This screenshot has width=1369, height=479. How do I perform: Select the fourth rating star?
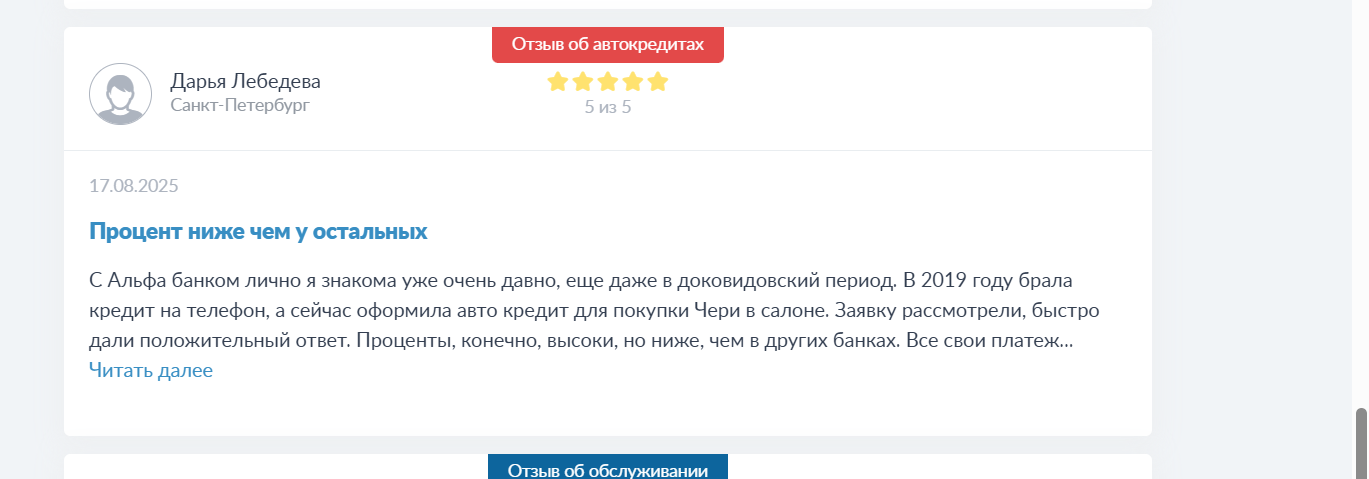click(633, 82)
